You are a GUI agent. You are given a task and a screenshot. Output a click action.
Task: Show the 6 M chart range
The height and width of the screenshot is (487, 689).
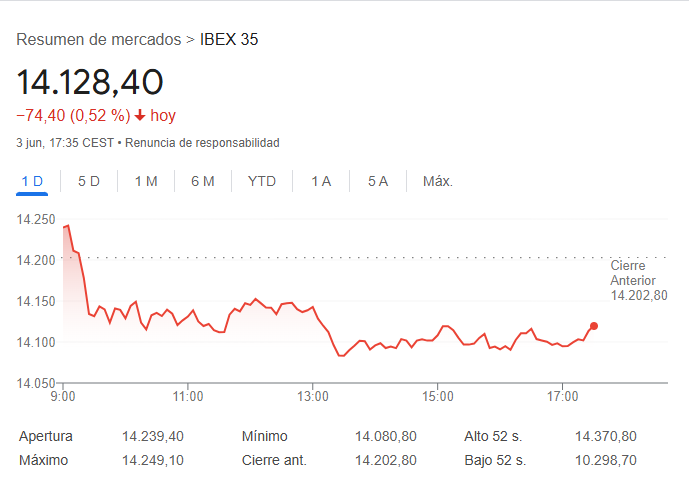(203, 181)
